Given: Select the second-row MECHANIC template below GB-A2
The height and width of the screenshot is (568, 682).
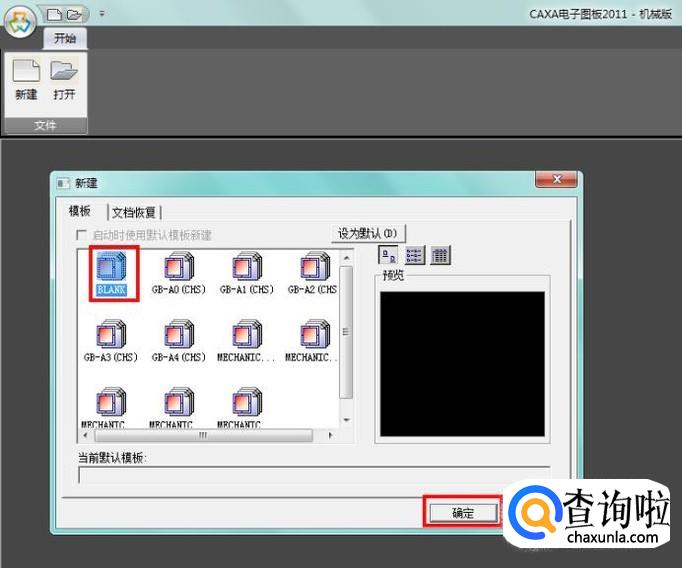Looking at the screenshot, I should click(x=311, y=341).
